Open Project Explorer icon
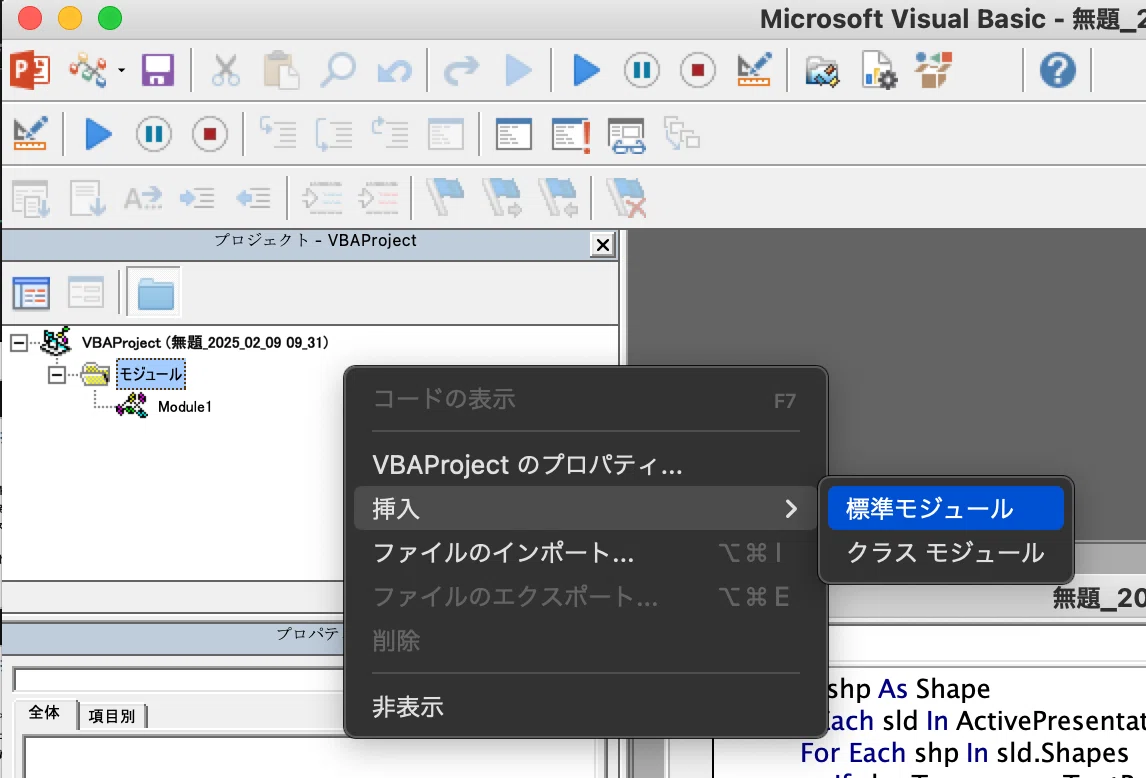The width and height of the screenshot is (1146, 778). [x=821, y=71]
